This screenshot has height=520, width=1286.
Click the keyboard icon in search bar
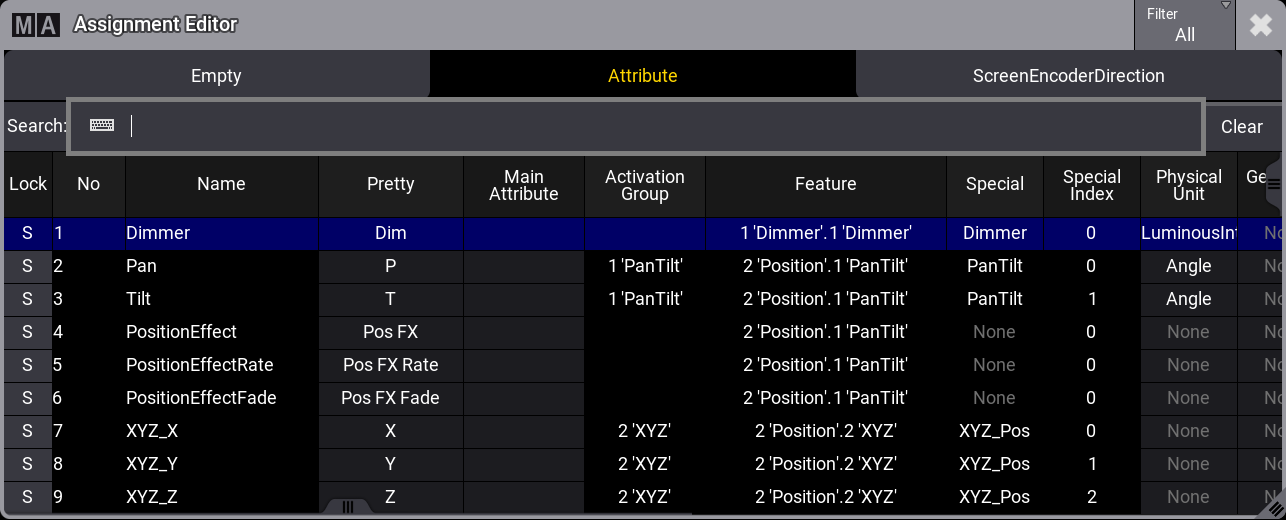(x=101, y=126)
